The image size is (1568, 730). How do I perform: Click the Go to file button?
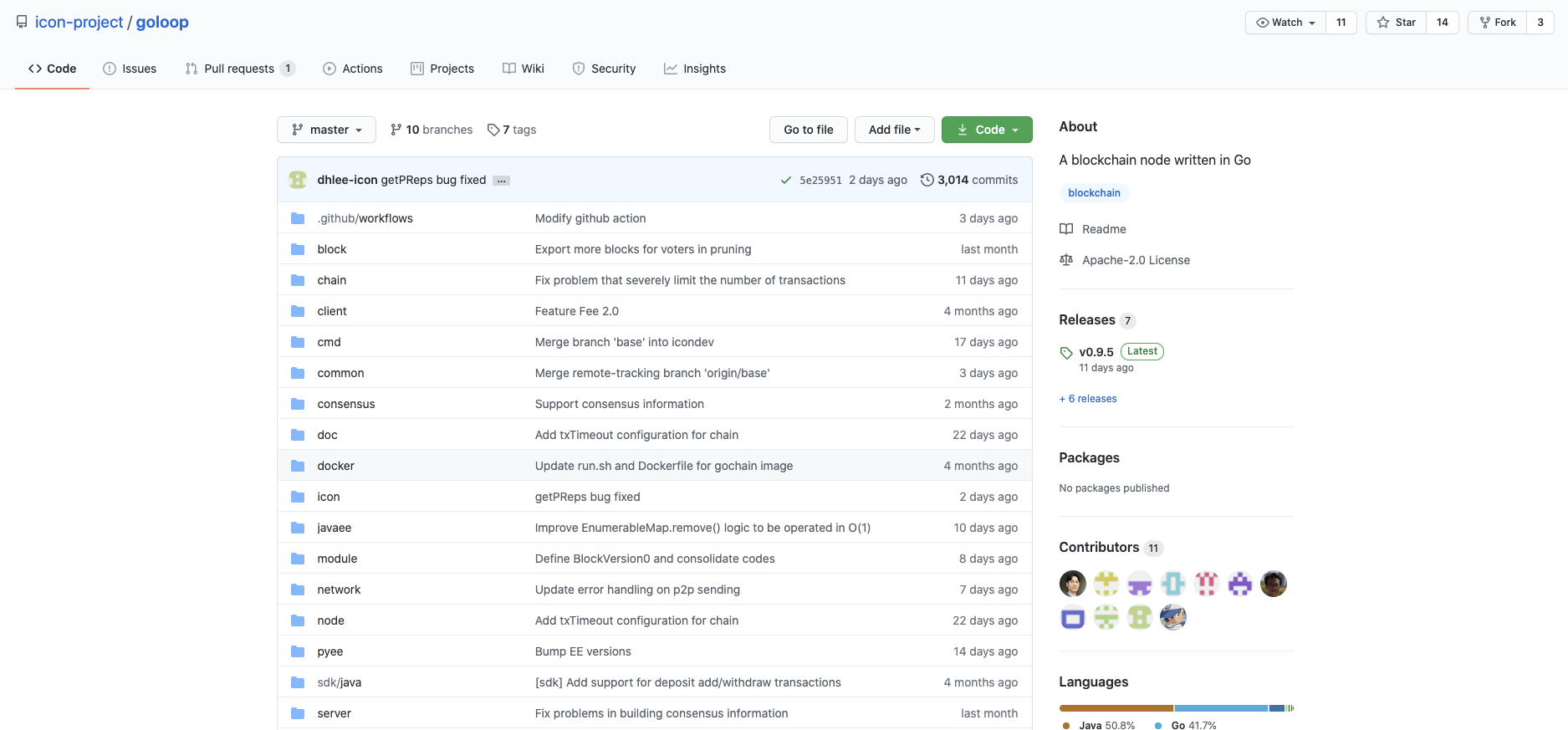click(x=809, y=130)
